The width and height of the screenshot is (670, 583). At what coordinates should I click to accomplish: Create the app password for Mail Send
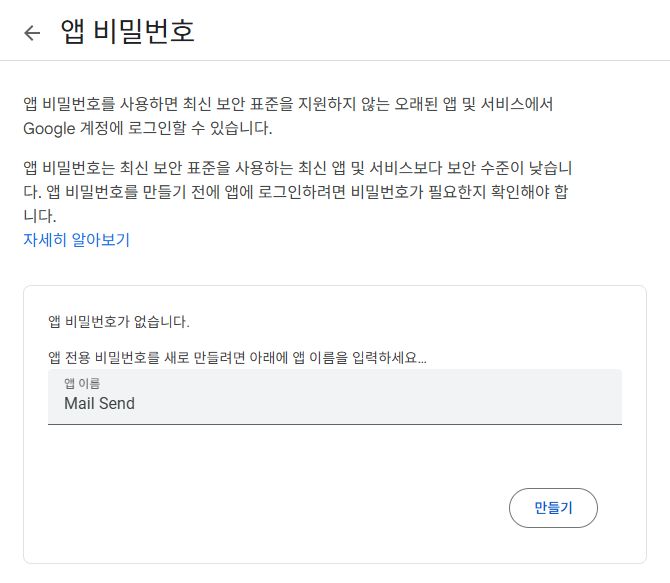point(553,508)
